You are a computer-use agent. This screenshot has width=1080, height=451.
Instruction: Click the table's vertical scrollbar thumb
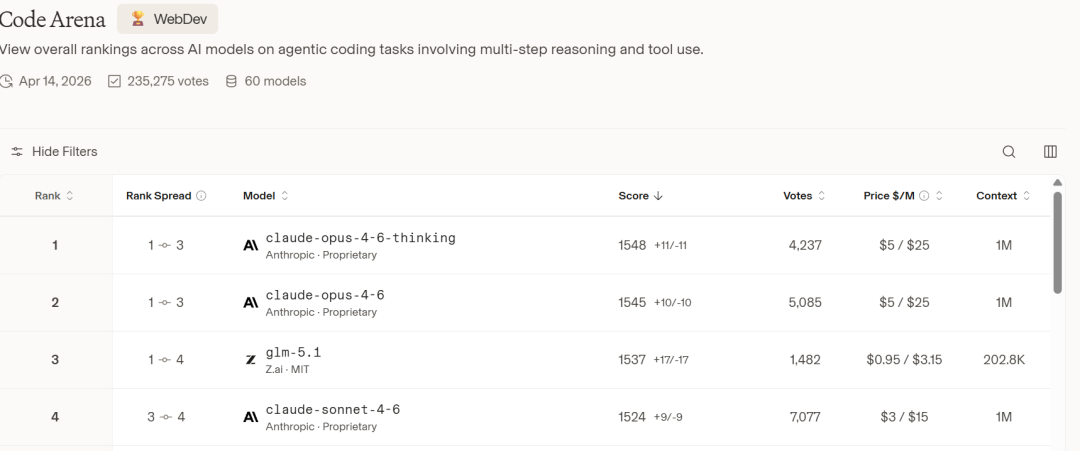pos(1057,242)
